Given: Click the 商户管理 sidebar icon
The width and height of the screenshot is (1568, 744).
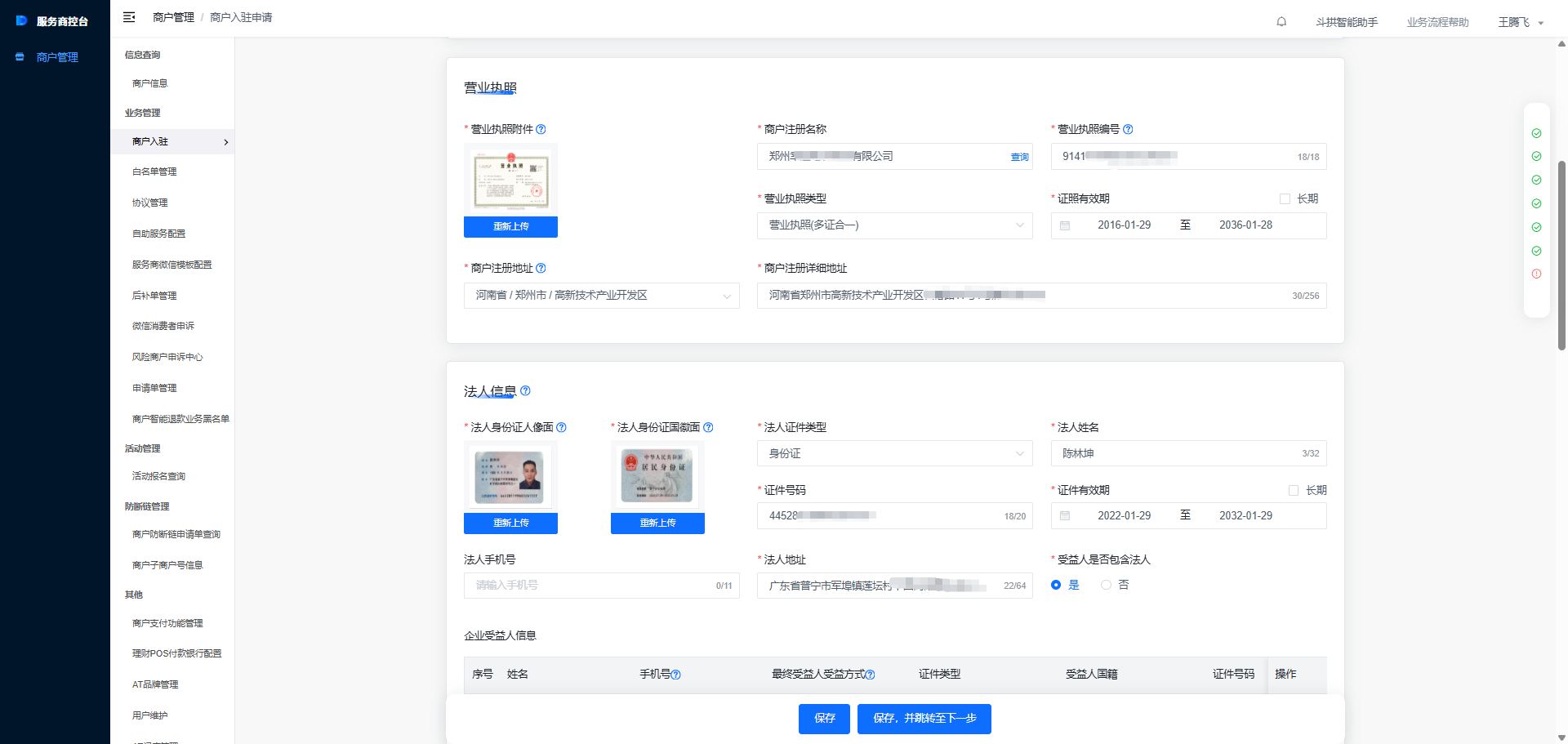Looking at the screenshot, I should coord(20,57).
